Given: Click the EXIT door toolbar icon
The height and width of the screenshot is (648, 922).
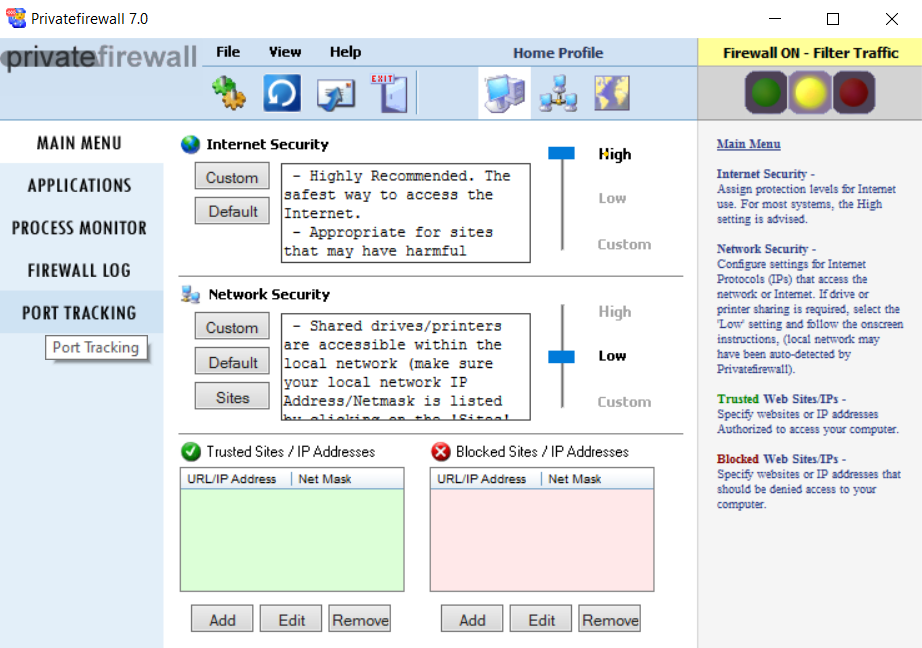Looking at the screenshot, I should pyautogui.click(x=390, y=92).
